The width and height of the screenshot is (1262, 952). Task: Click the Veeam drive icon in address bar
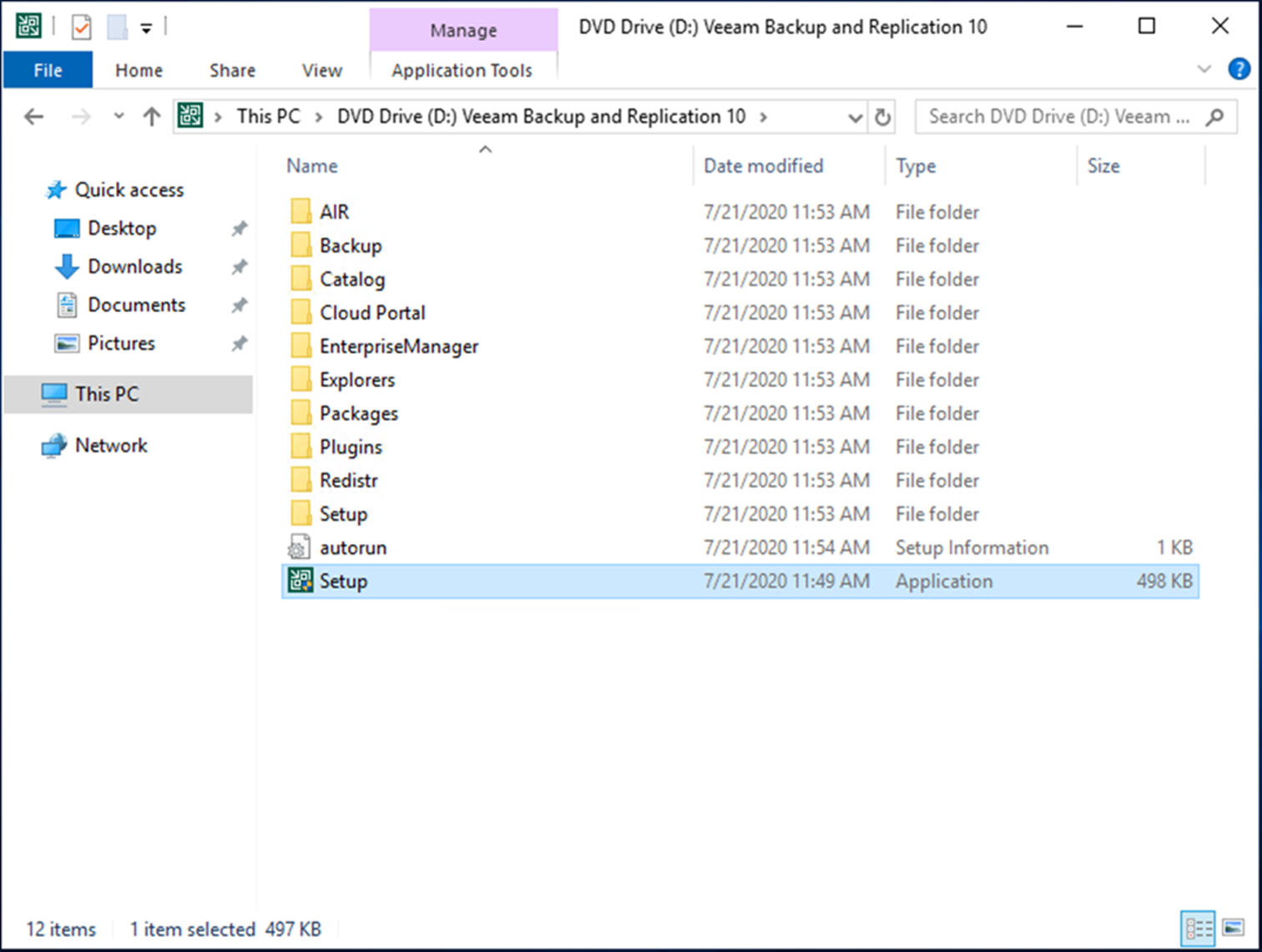click(x=190, y=116)
